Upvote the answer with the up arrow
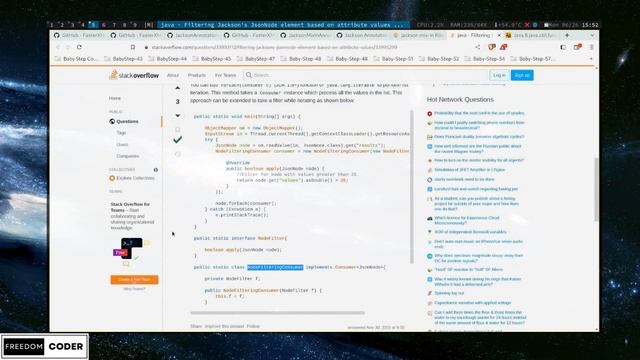Screen dimensions: 640x360 pyautogui.click(x=178, y=88)
